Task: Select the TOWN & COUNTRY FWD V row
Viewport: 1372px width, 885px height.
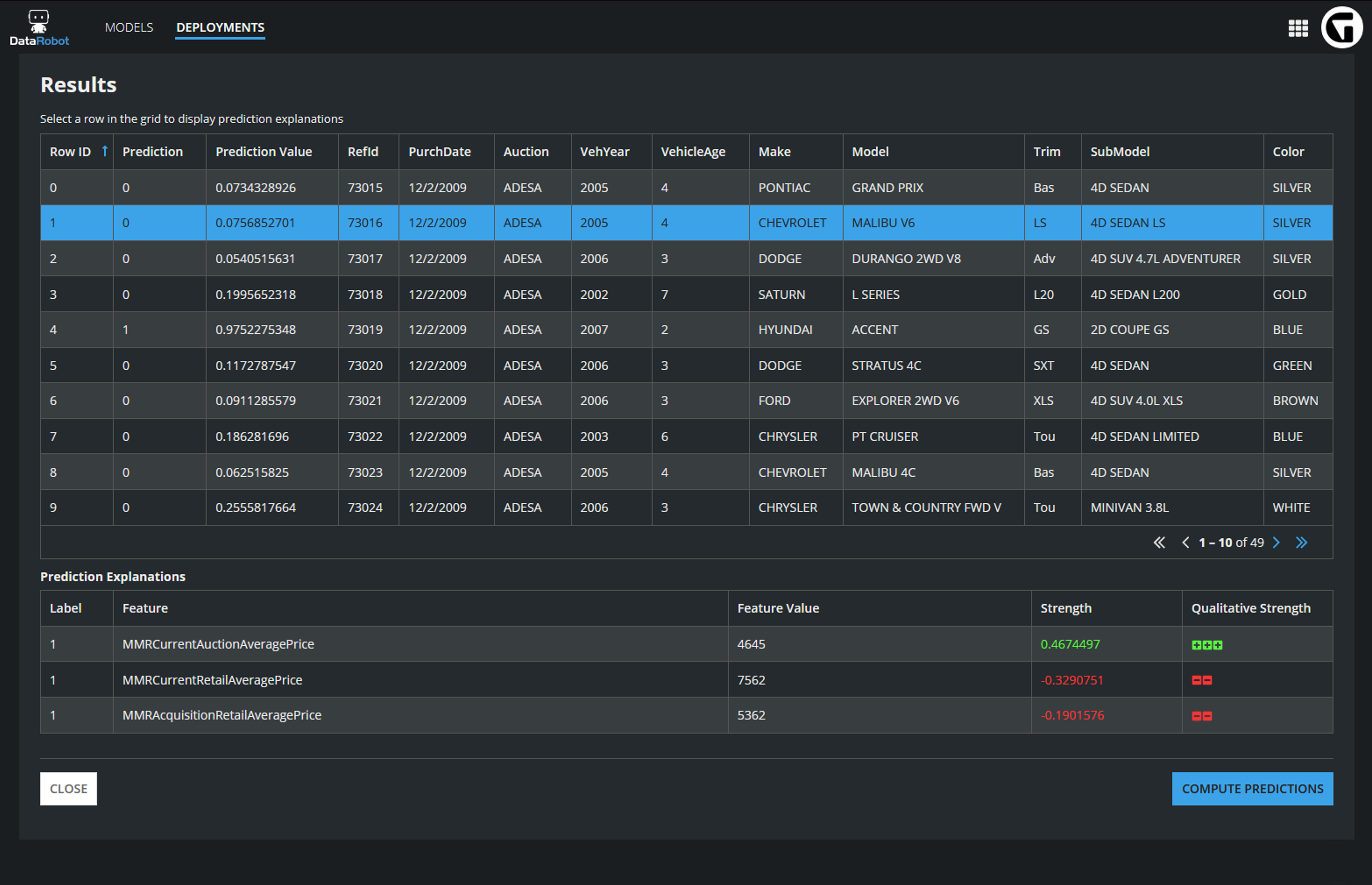Action: point(687,507)
